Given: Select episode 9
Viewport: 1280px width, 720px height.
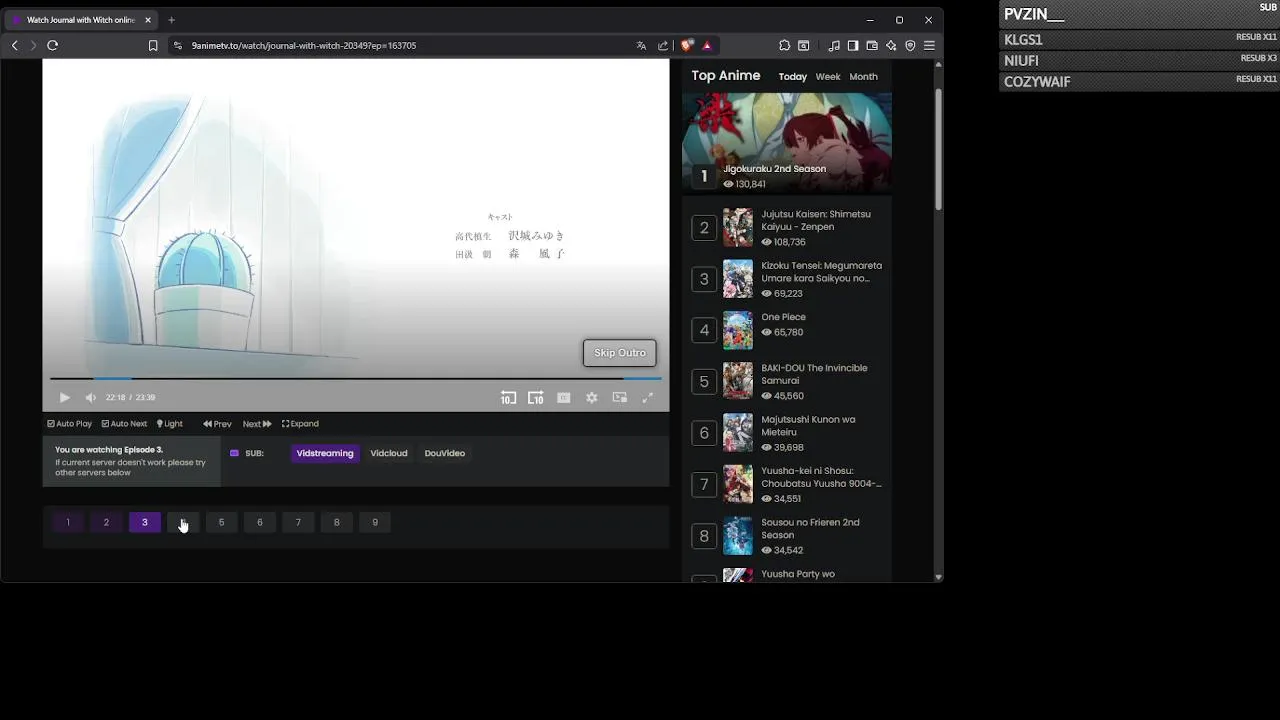Looking at the screenshot, I should click(x=375, y=522).
